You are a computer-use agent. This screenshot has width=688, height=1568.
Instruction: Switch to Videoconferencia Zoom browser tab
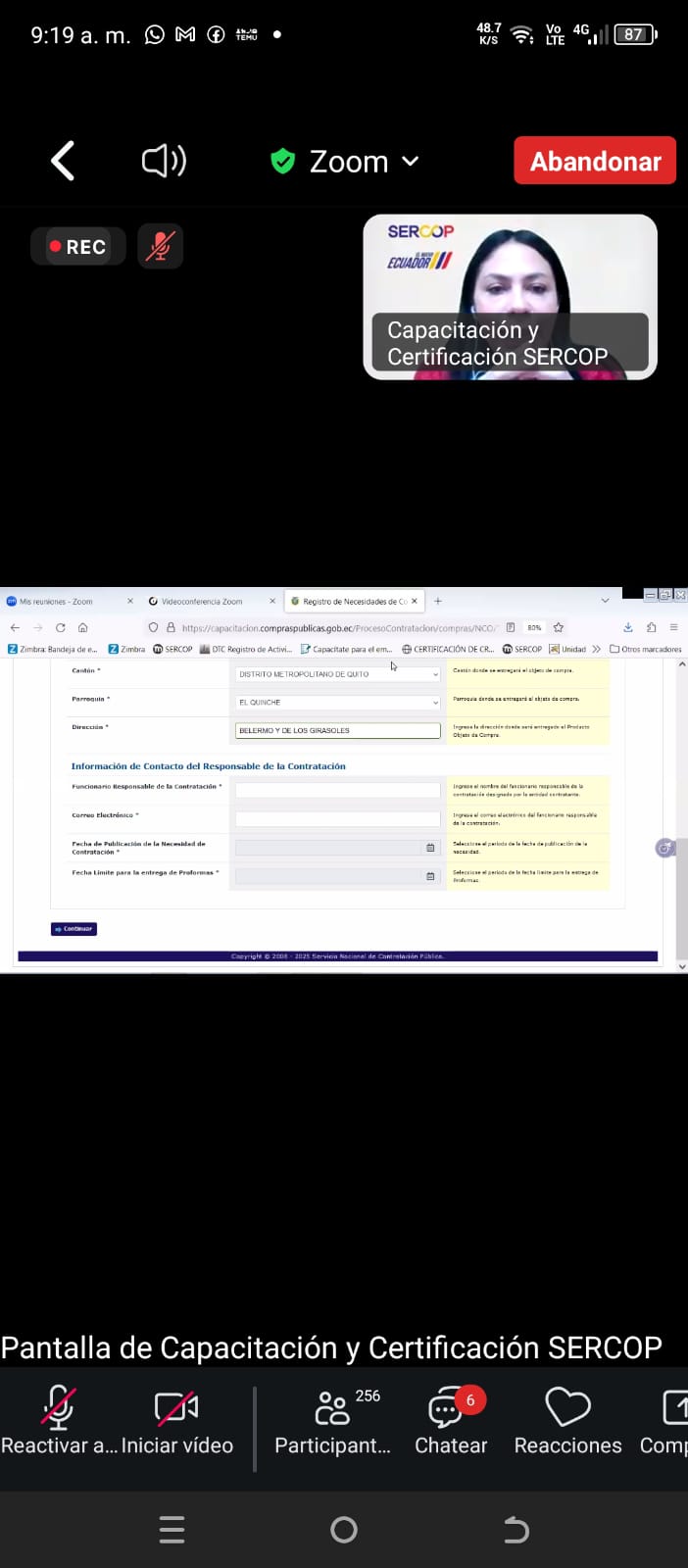click(202, 601)
